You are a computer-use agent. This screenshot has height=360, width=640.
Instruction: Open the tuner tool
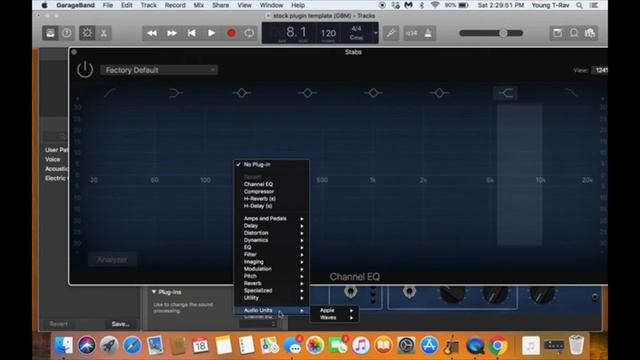(391, 33)
